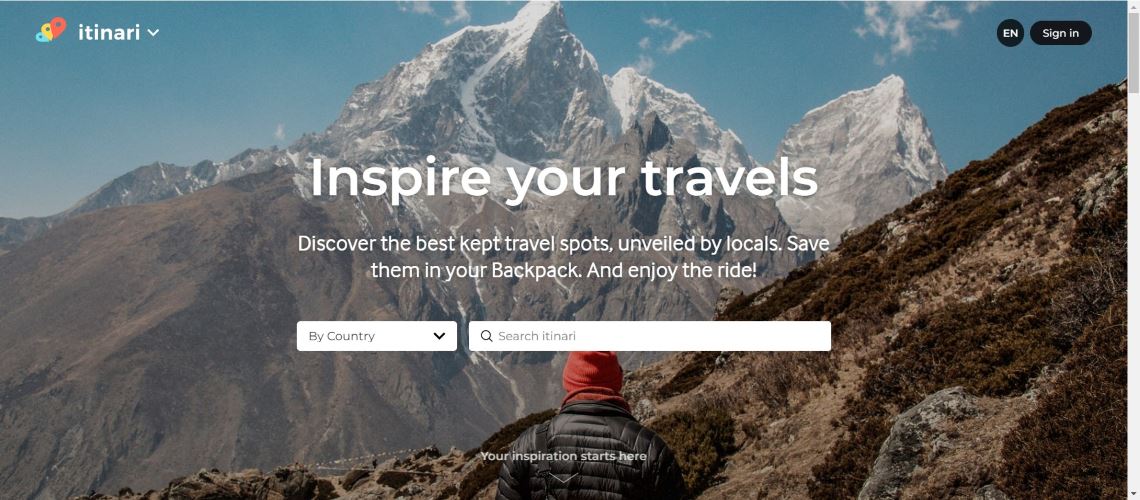This screenshot has width=1140, height=500.
Task: Focus the Search itinari input field
Action: (x=650, y=336)
